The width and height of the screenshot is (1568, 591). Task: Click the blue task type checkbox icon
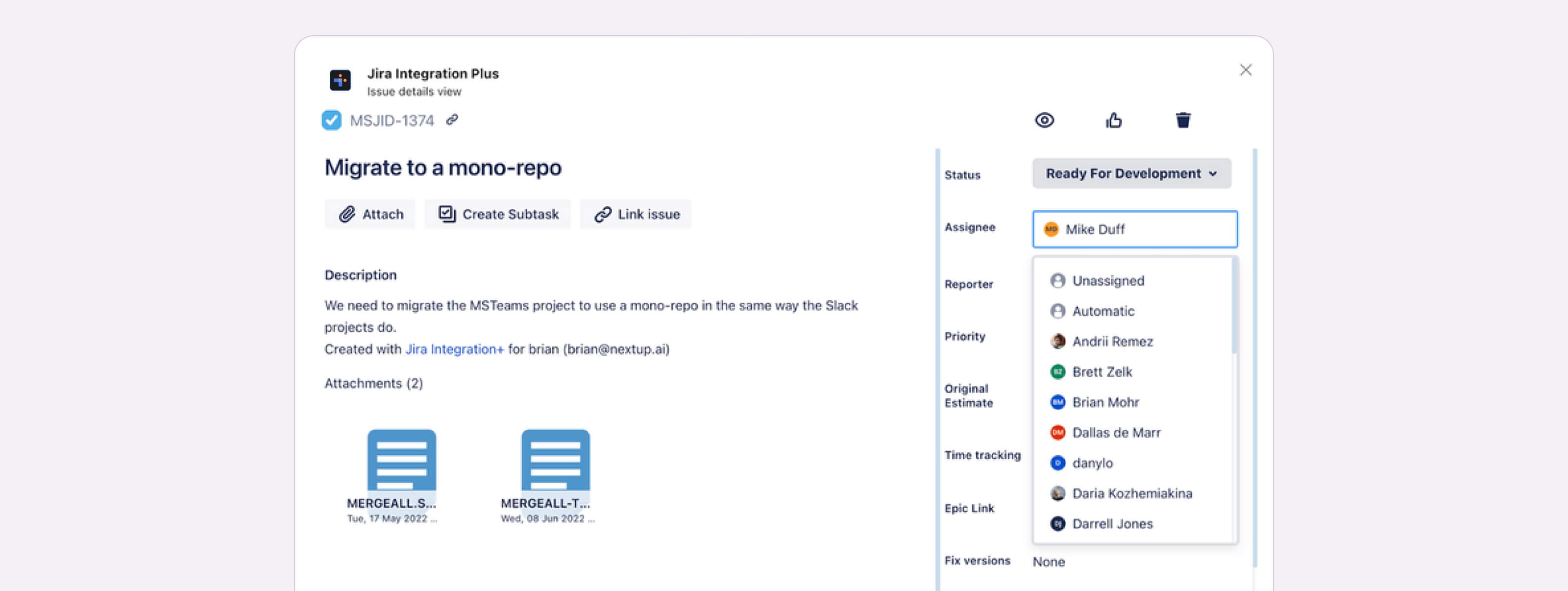(332, 121)
